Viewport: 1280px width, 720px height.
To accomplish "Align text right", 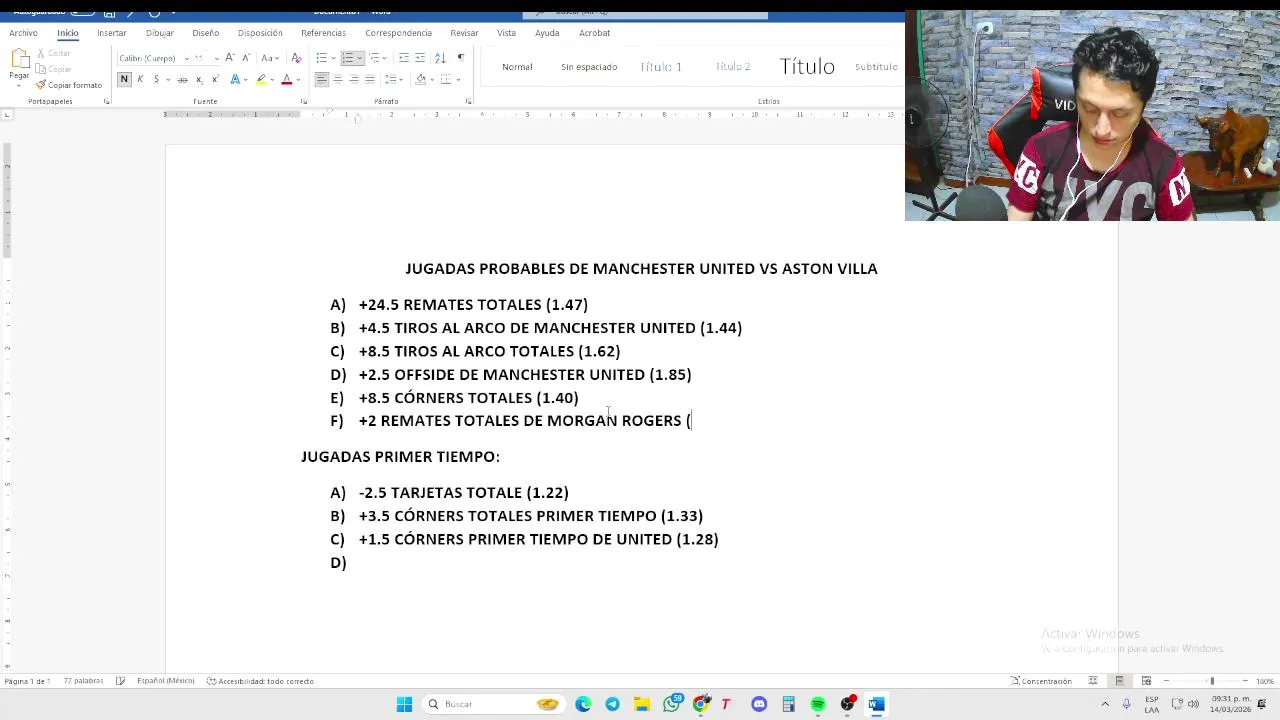I will [x=353, y=79].
